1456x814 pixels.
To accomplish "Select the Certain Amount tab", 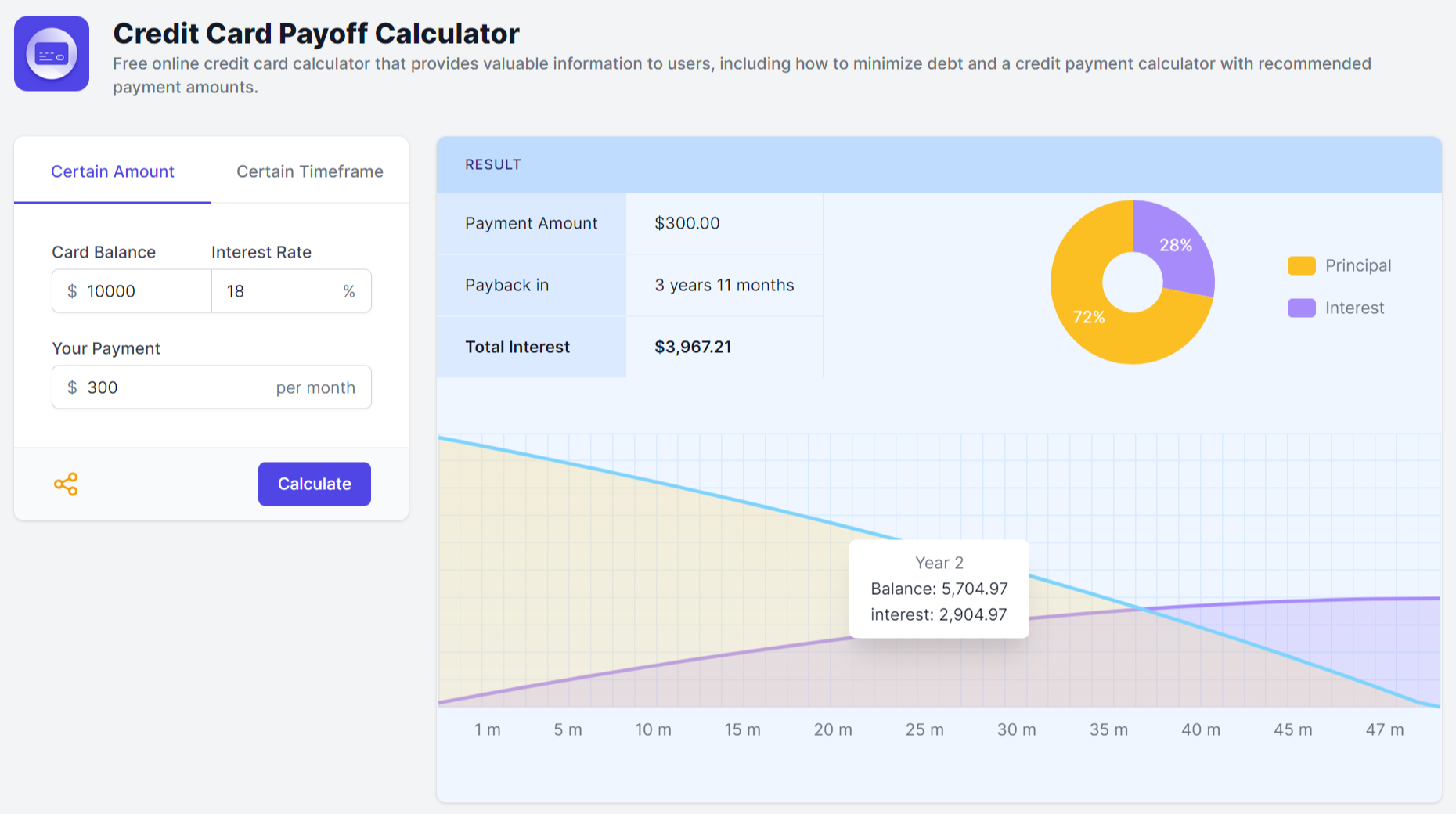I will point(113,171).
